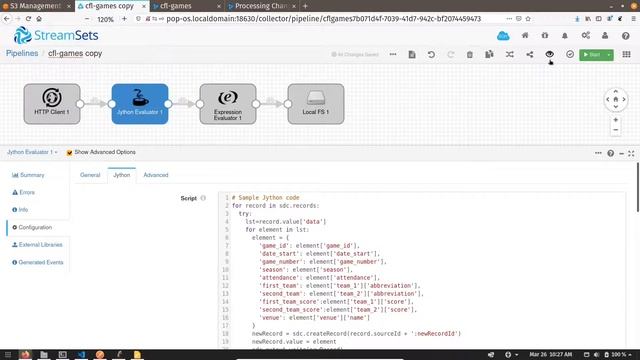Start the pipeline
The height and width of the screenshot is (360, 640).
coord(592,54)
